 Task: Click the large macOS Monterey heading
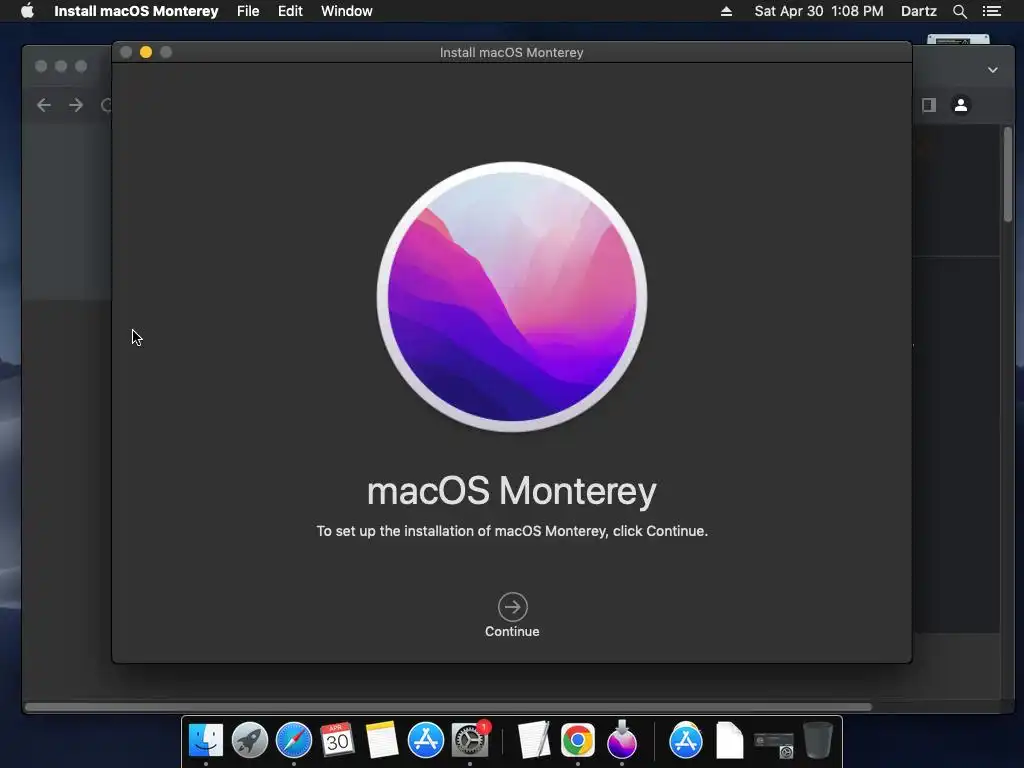tap(512, 491)
